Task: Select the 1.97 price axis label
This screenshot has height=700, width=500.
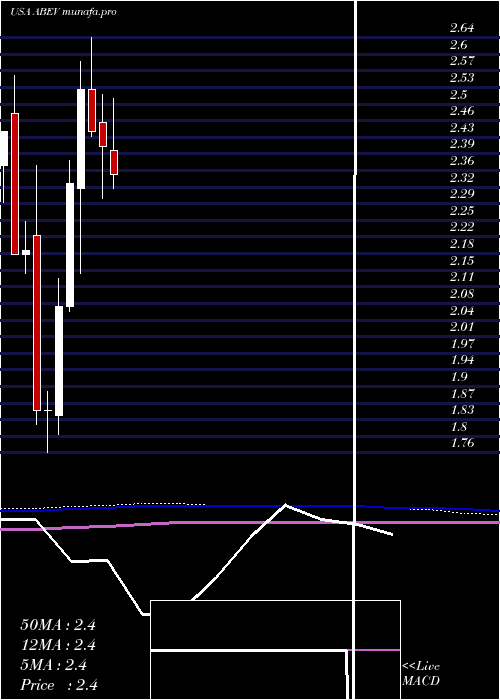Action: (x=462, y=344)
